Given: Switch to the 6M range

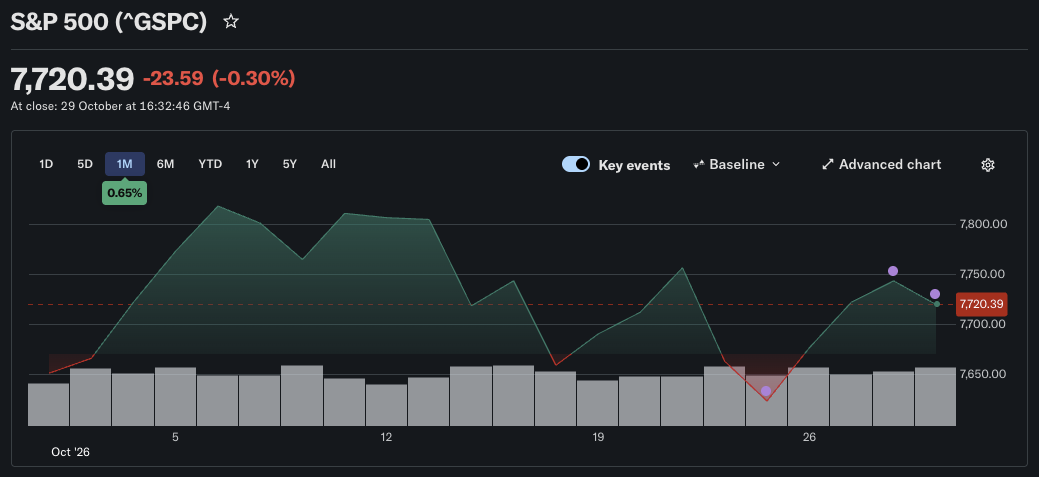Looking at the screenshot, I should pyautogui.click(x=165, y=164).
